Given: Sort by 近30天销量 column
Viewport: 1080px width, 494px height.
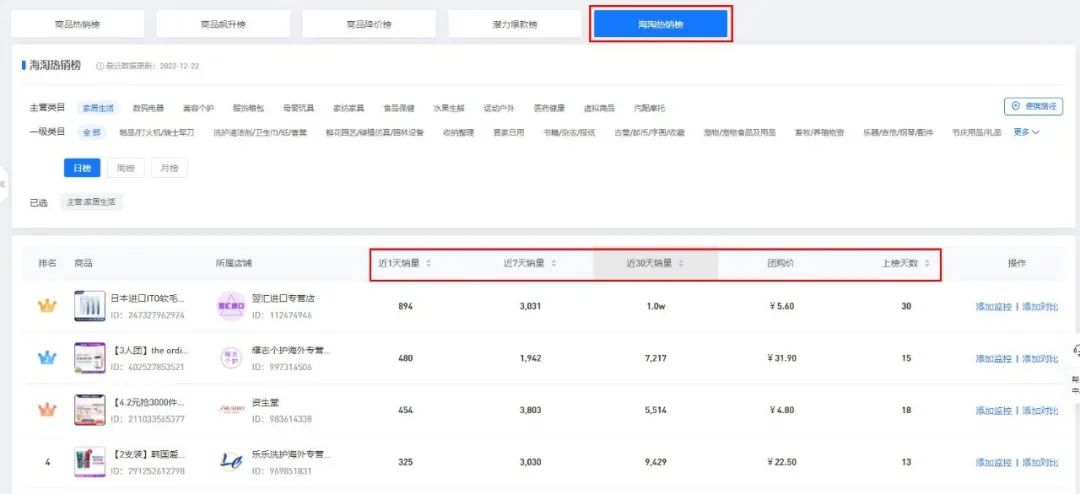Looking at the screenshot, I should (x=655, y=263).
